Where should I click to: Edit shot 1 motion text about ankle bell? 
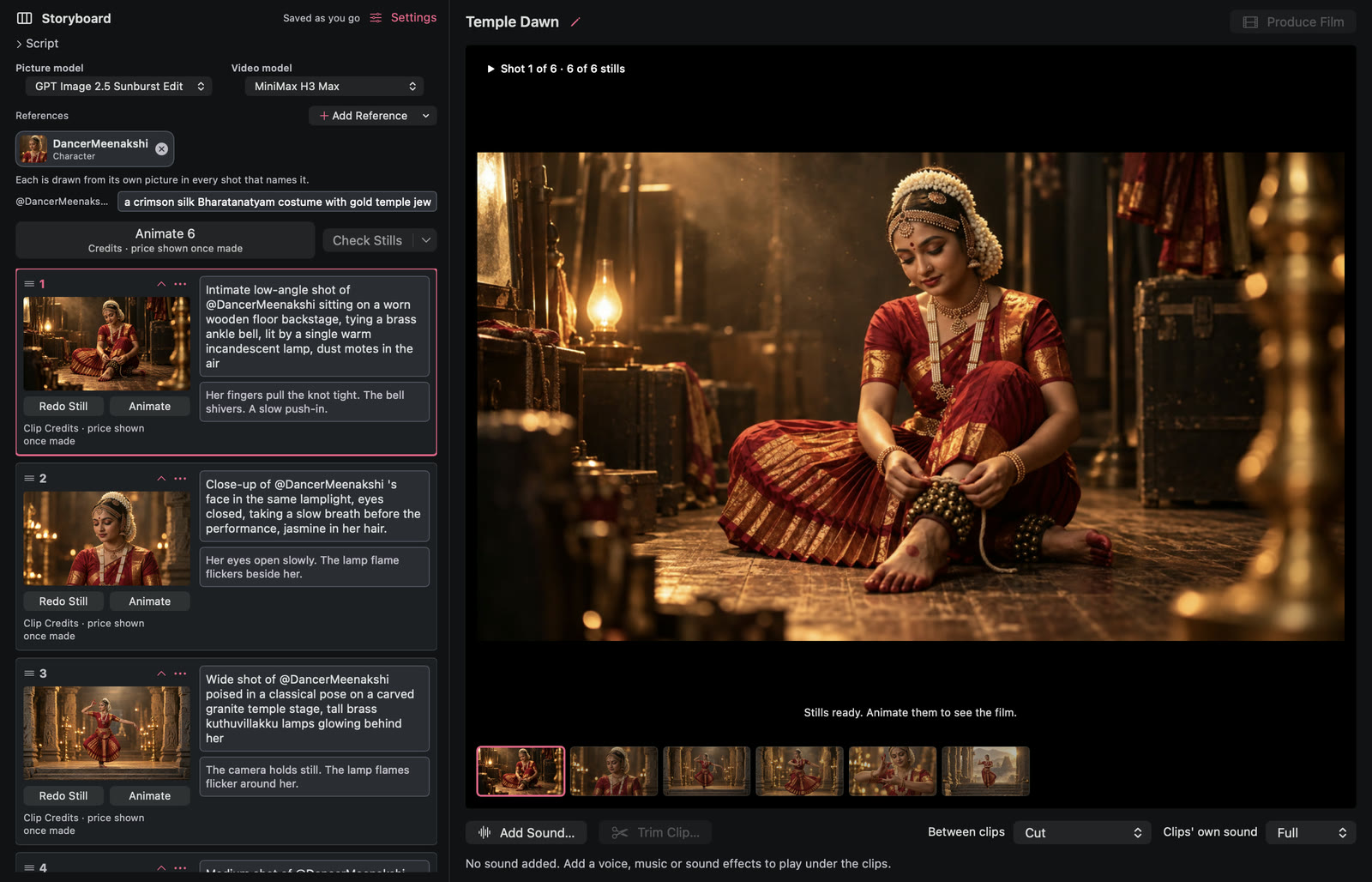[x=314, y=402]
